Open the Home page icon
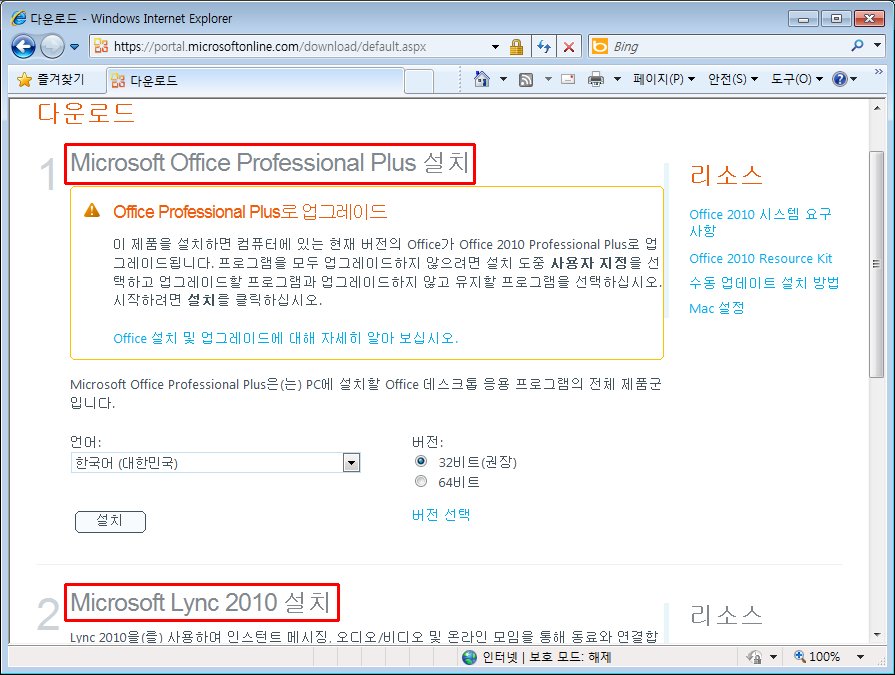Image resolution: width=895 pixels, height=675 pixels. tap(482, 79)
